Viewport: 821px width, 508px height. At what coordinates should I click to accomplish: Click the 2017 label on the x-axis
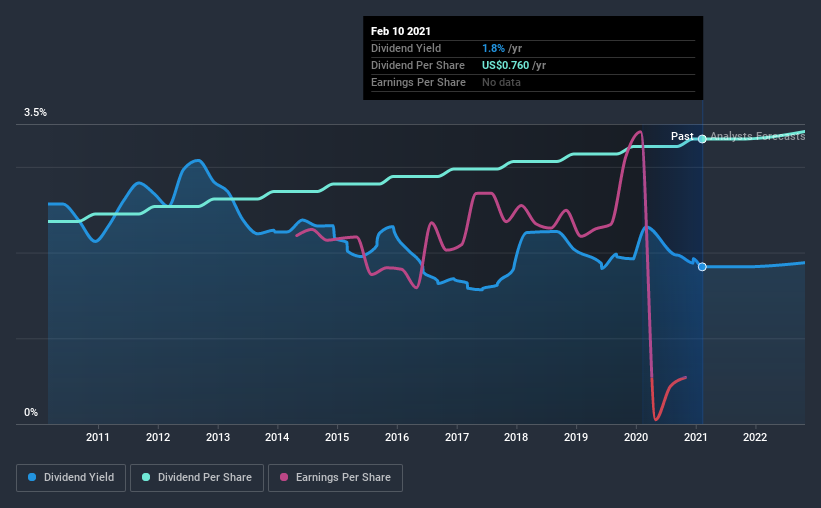click(x=457, y=437)
